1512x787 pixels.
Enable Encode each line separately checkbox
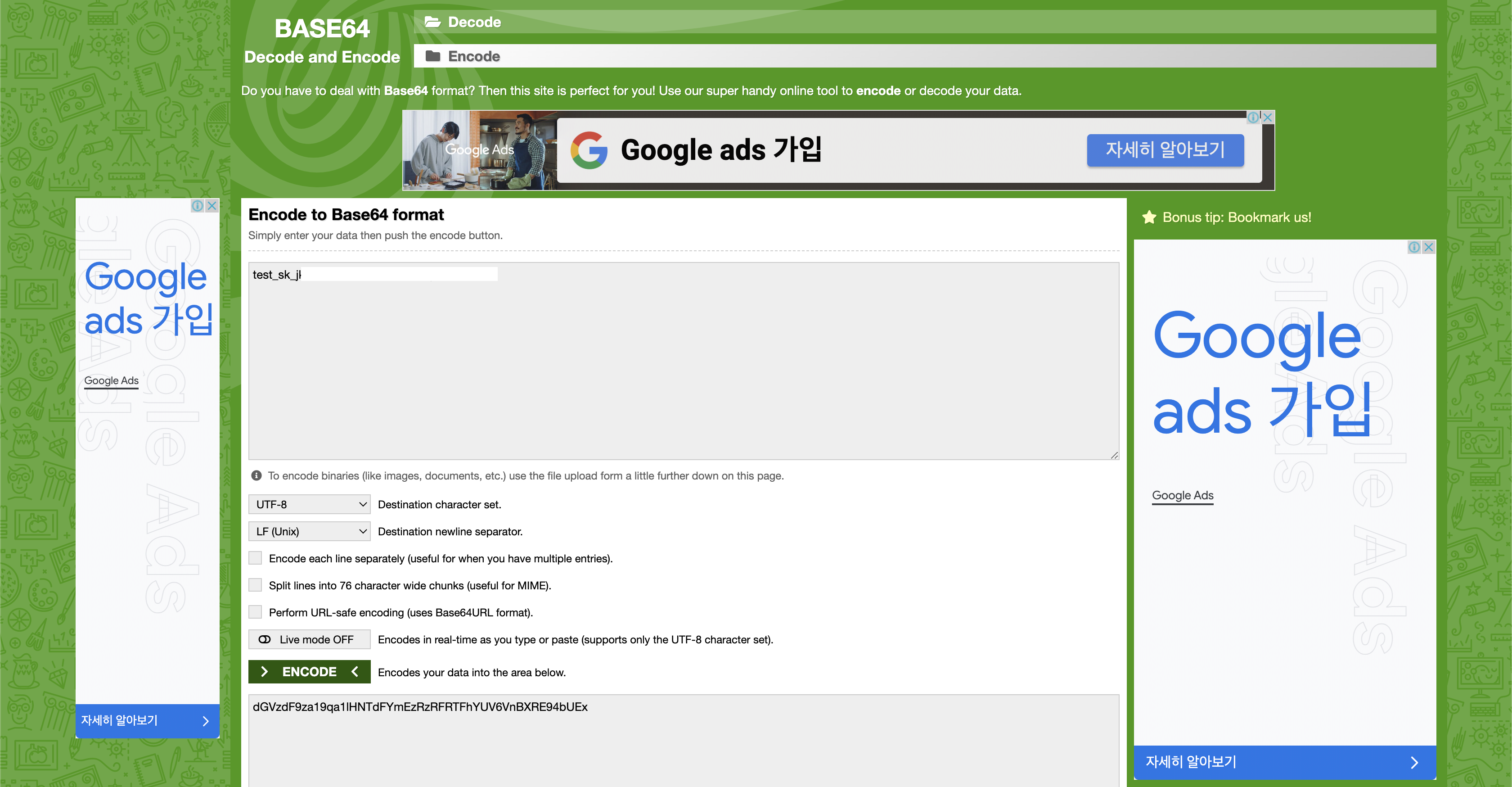[255, 558]
